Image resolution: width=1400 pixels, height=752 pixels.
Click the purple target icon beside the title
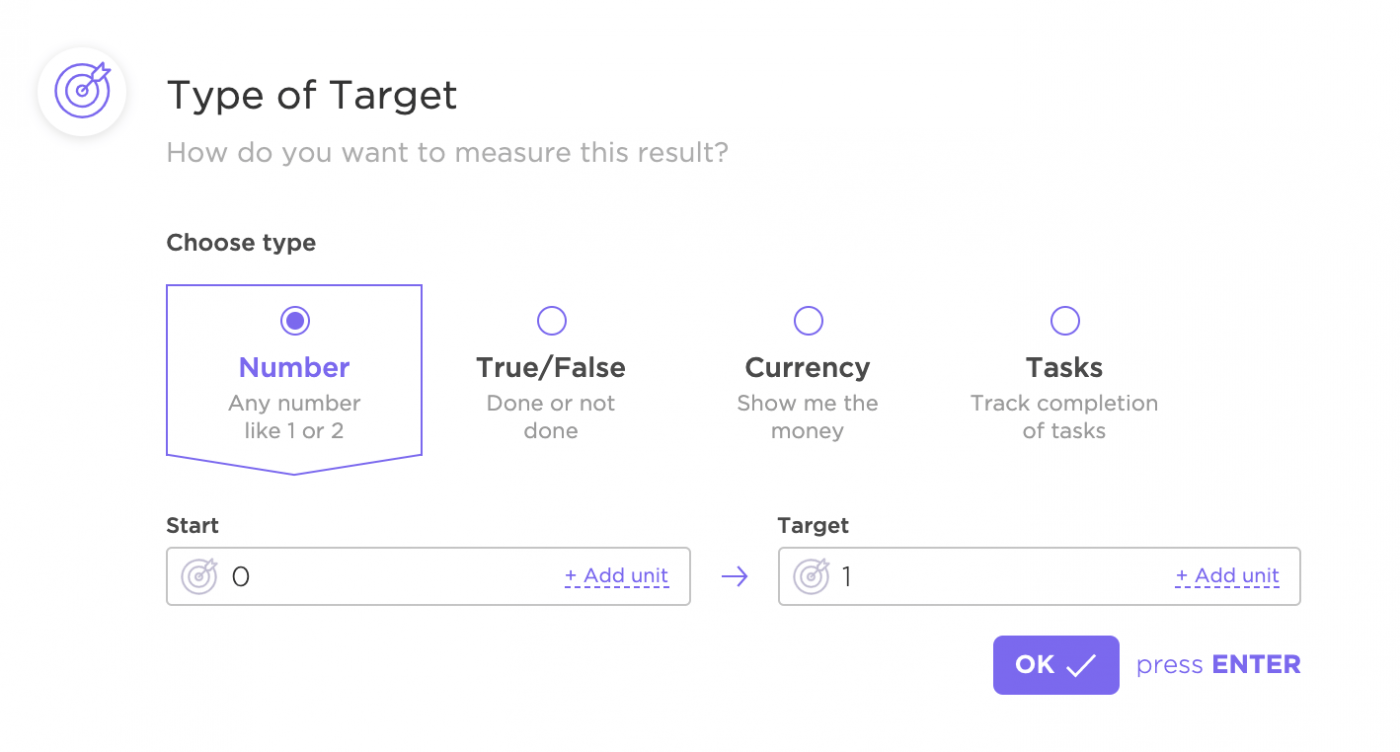82,91
